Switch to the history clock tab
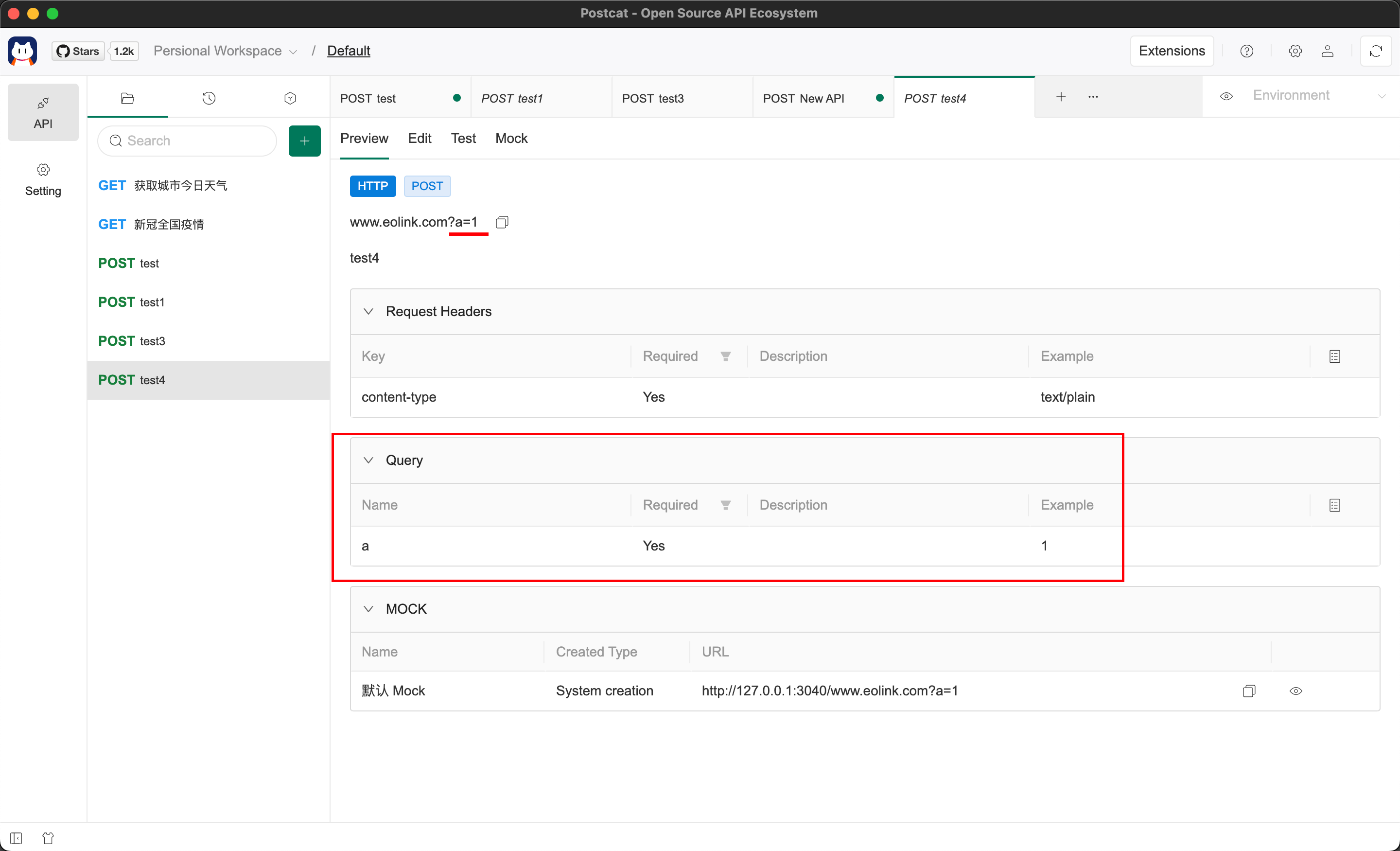The image size is (1400, 851). [209, 98]
